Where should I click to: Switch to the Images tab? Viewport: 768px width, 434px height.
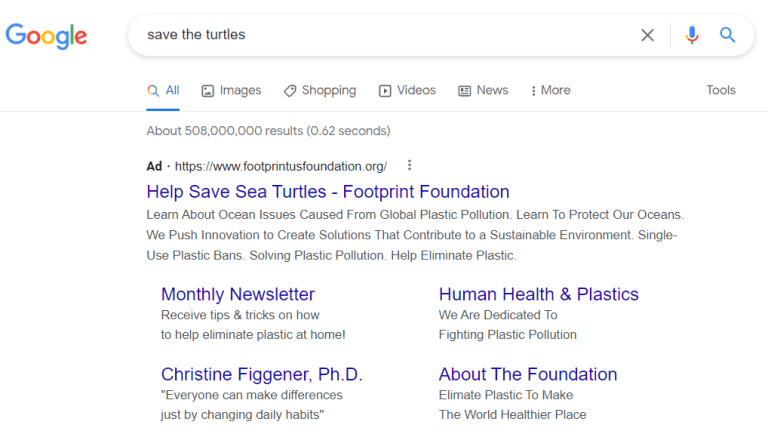[231, 91]
